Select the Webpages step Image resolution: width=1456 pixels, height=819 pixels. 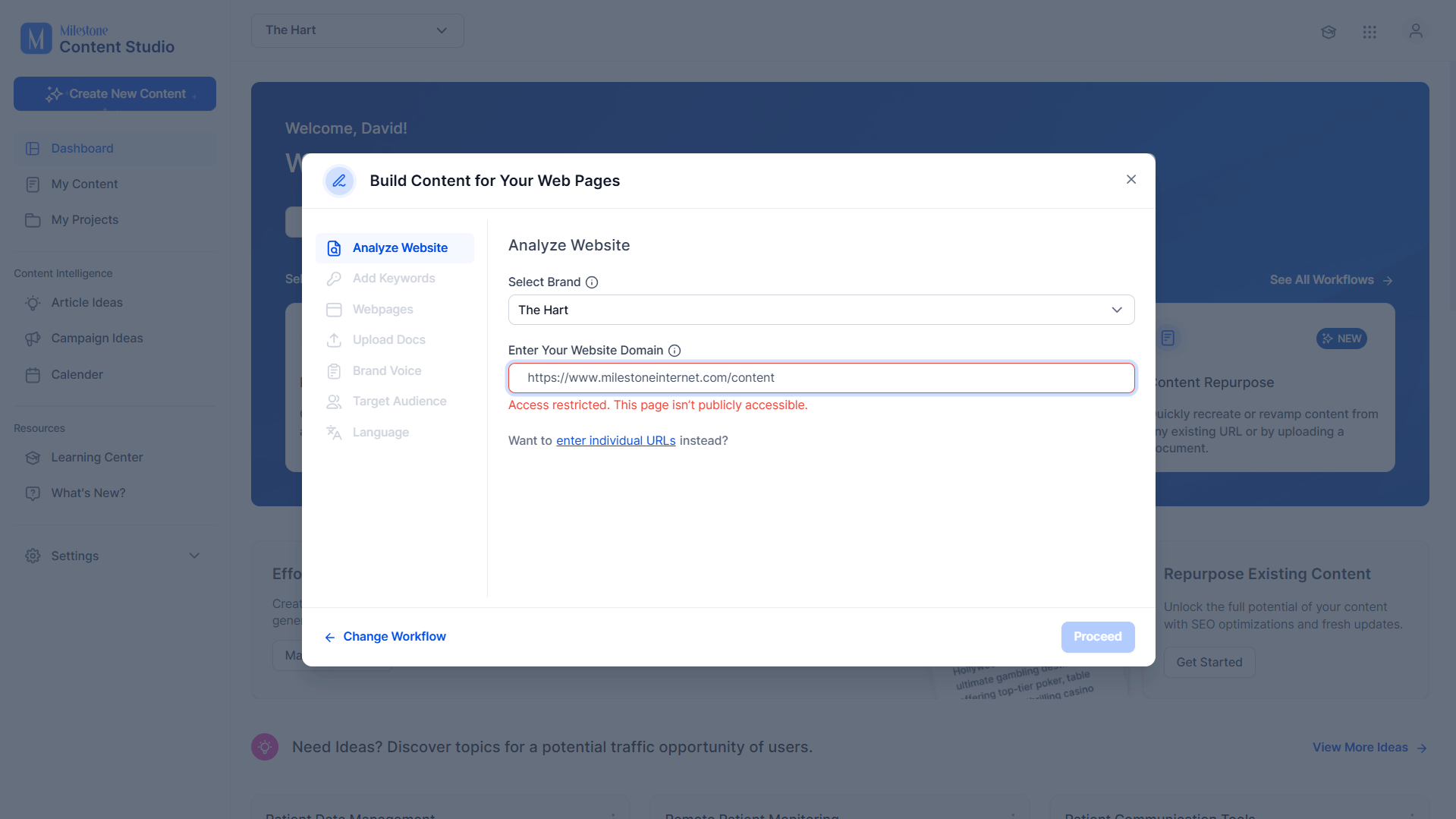coord(395,310)
